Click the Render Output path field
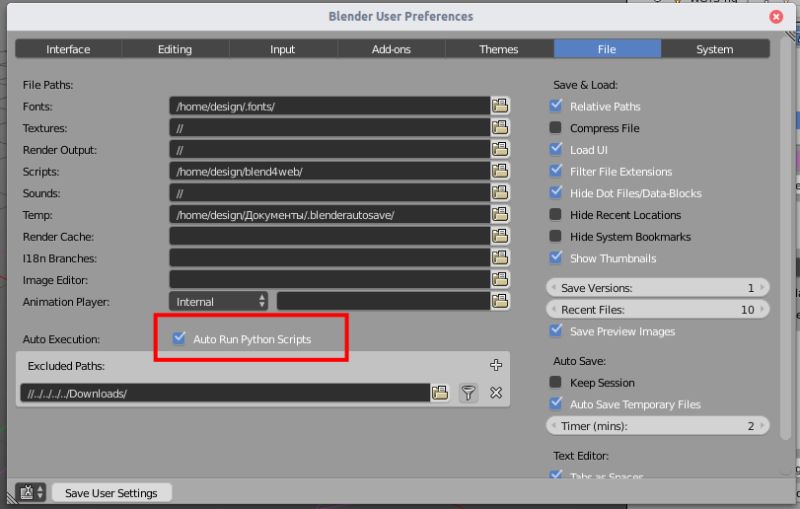 point(330,149)
